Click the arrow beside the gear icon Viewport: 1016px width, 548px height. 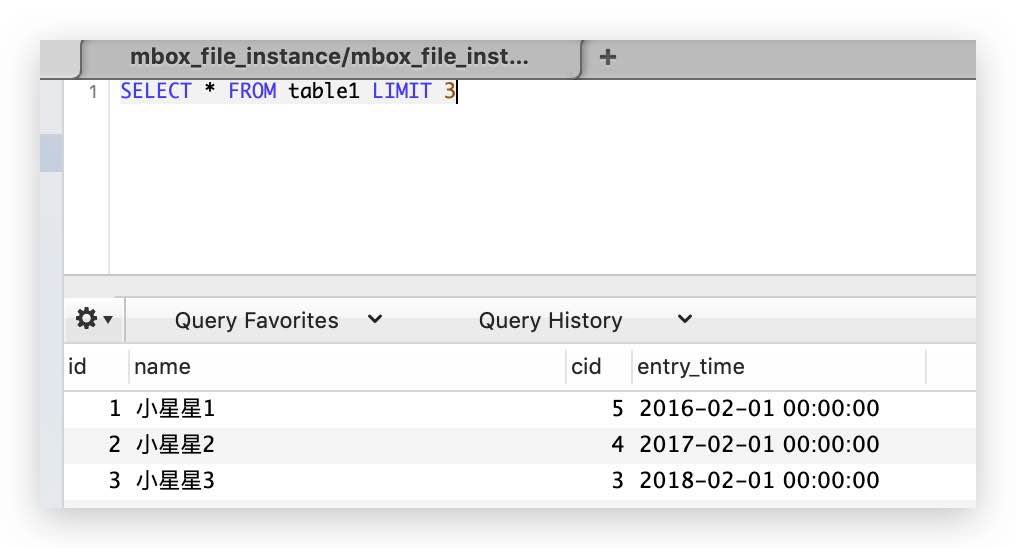pyautogui.click(x=108, y=319)
